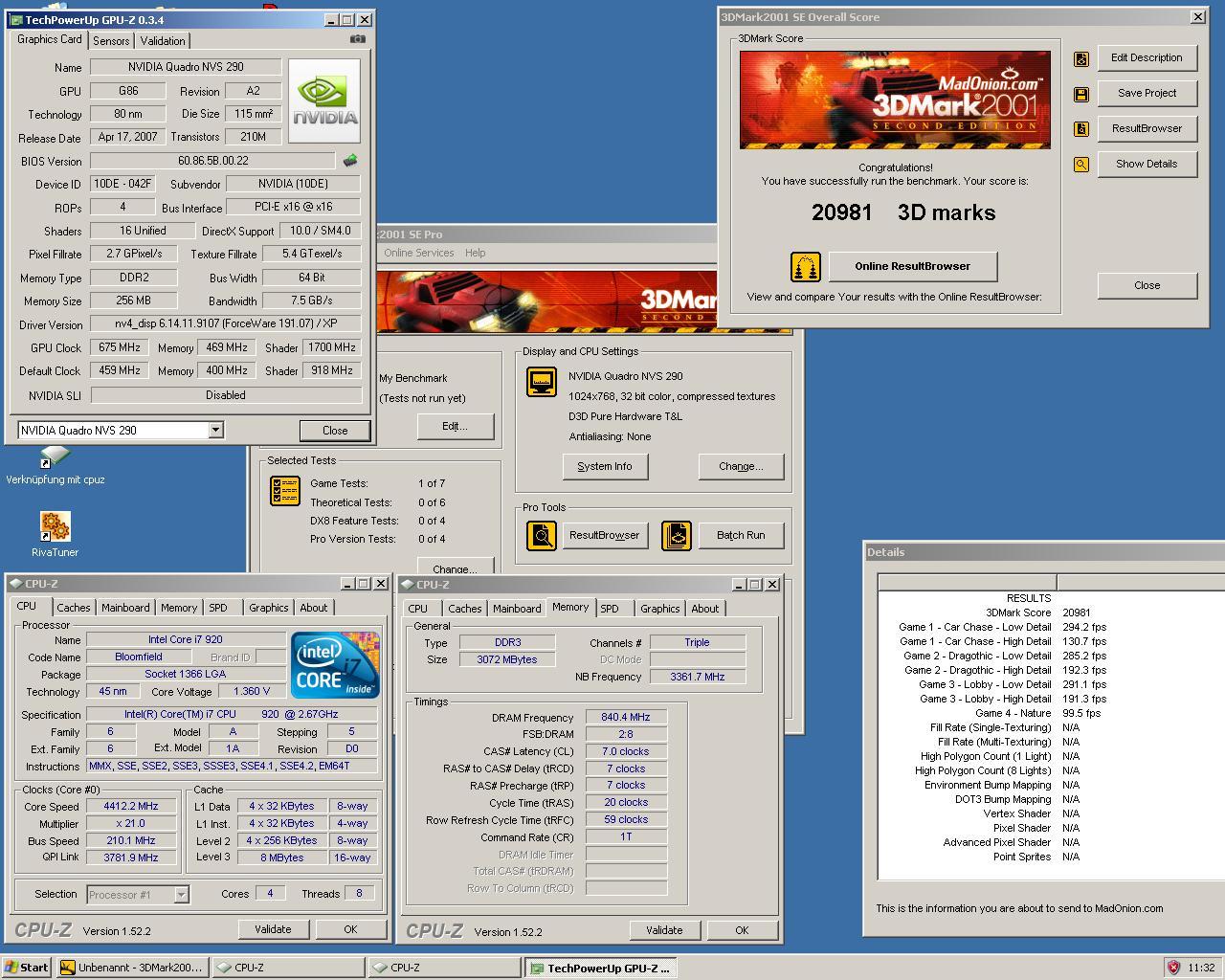The width and height of the screenshot is (1225, 980).
Task: Click the taskbar clock showing 11:32
Action: click(x=1201, y=968)
